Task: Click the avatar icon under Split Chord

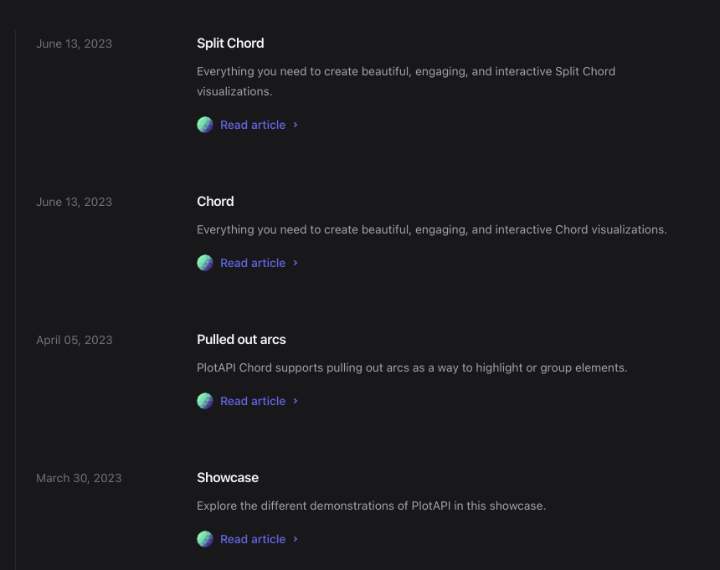Action: pyautogui.click(x=205, y=125)
